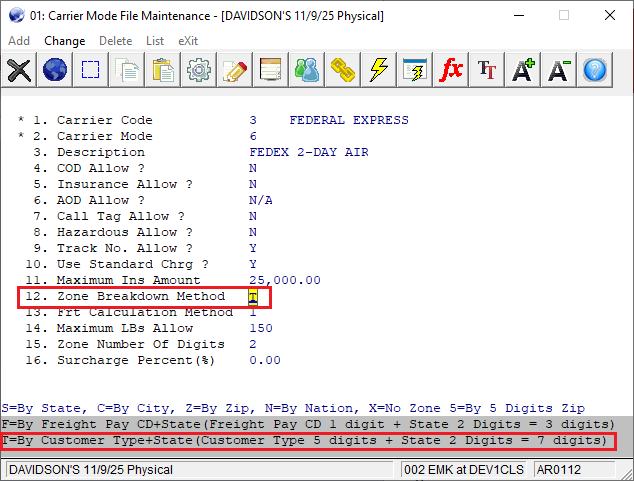Click the gold chain link icon

click(343, 70)
